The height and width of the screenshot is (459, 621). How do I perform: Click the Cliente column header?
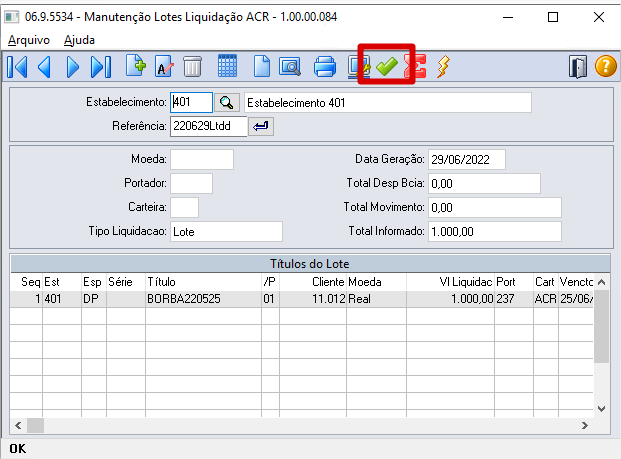tap(313, 282)
